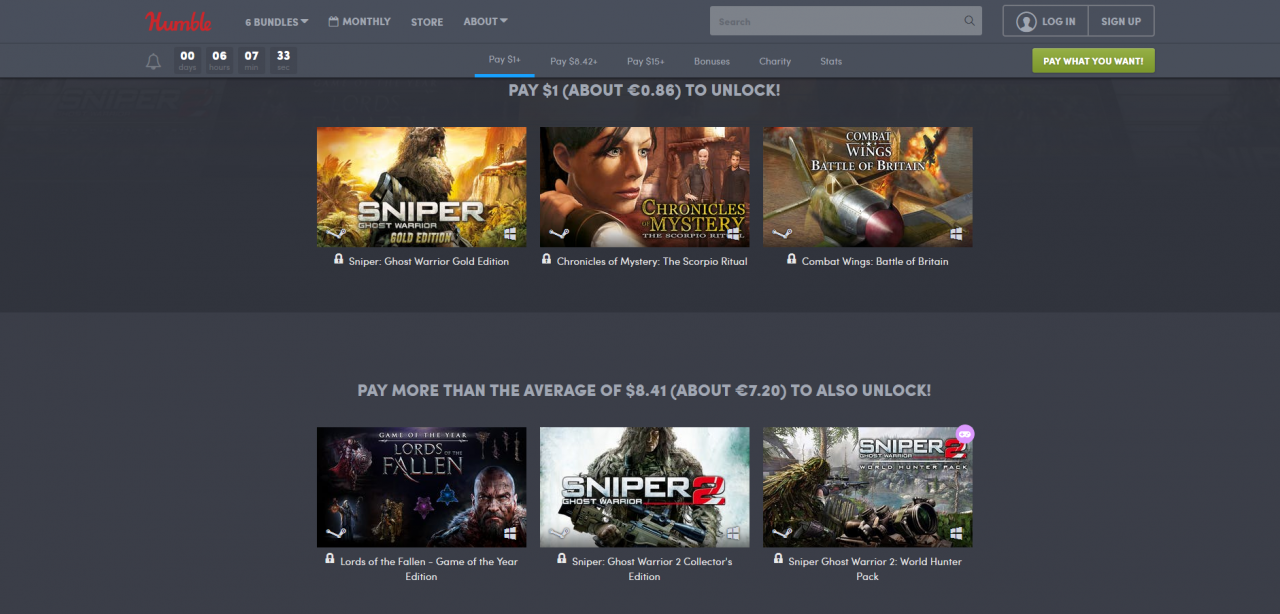Open Lords of the Fallen thumbnail
Viewport: 1280px width, 614px height.
coord(422,487)
